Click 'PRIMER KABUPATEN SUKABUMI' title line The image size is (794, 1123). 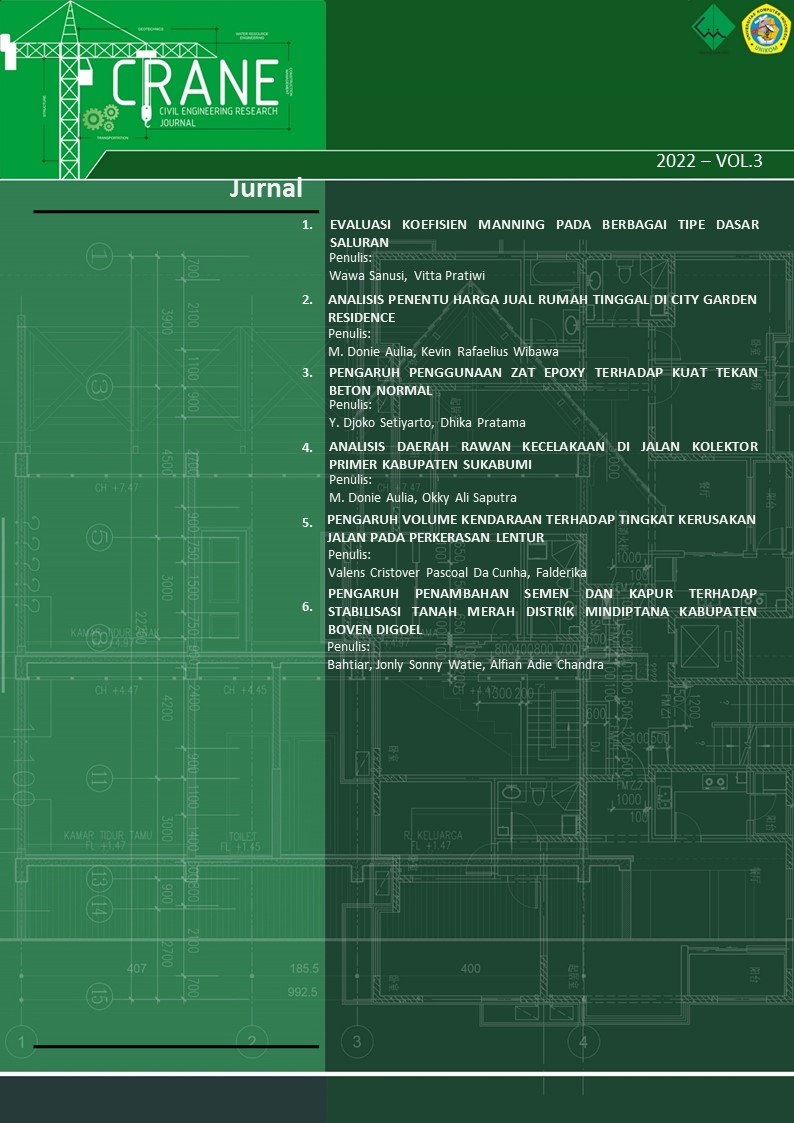pyautogui.click(x=430, y=465)
